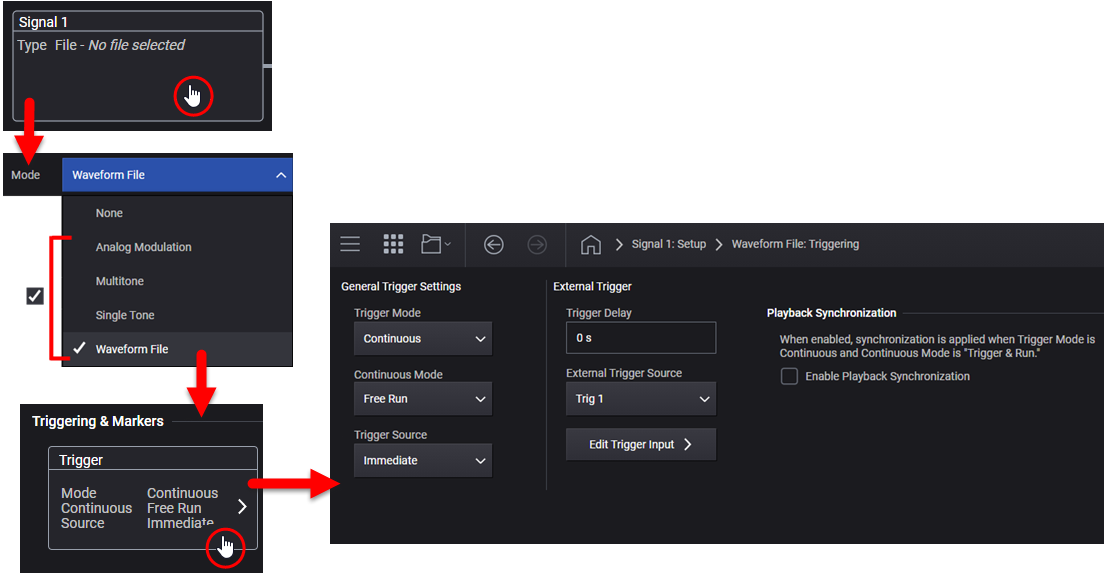Image resolution: width=1104 pixels, height=579 pixels.
Task: Click the Edit Trigger Input button
Action: (x=640, y=444)
